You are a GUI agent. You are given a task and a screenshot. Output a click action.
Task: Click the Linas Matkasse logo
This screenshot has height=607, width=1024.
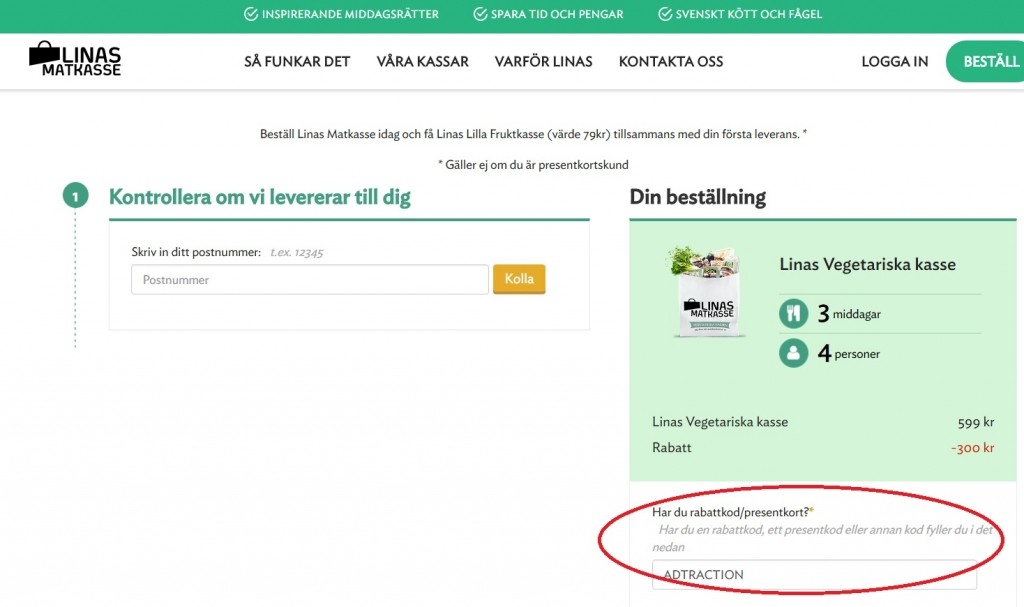point(74,59)
